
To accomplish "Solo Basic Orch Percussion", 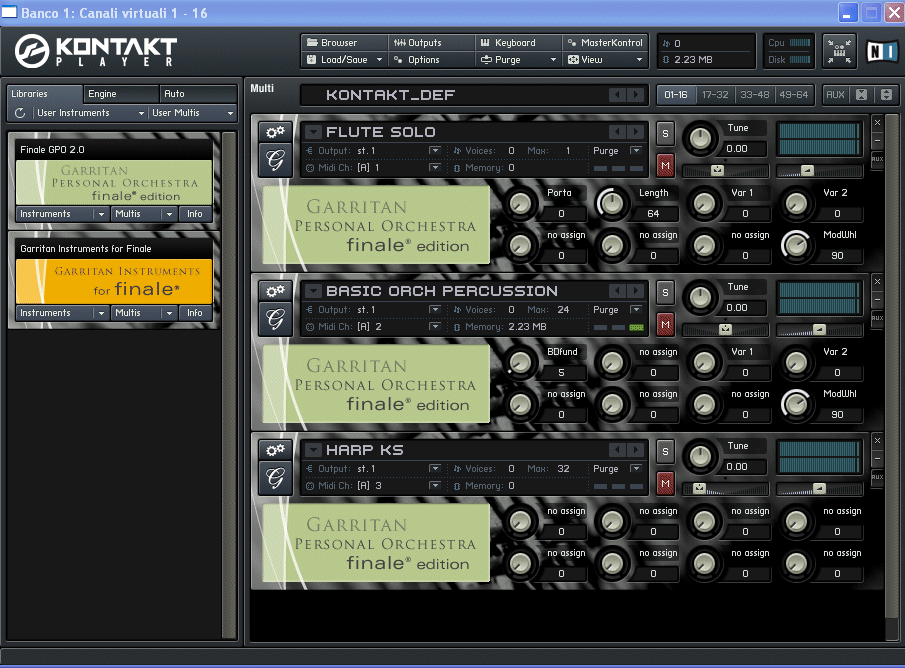I will pyautogui.click(x=665, y=292).
